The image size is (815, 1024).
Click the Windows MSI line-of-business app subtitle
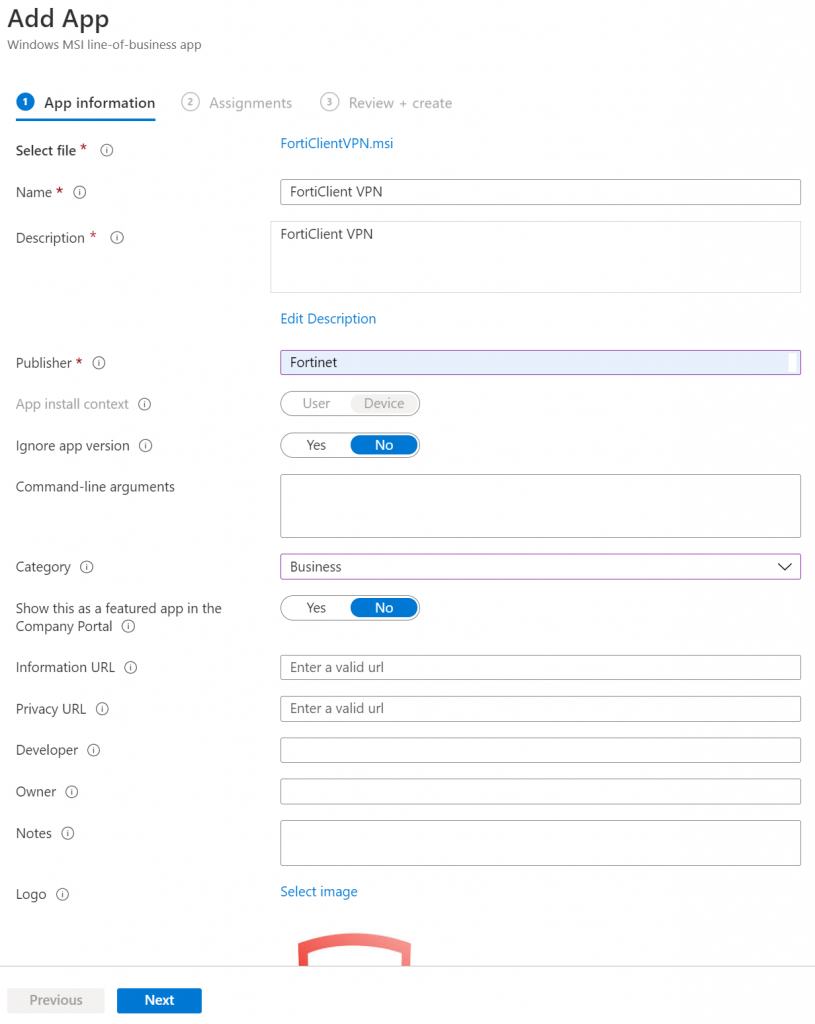(x=104, y=45)
